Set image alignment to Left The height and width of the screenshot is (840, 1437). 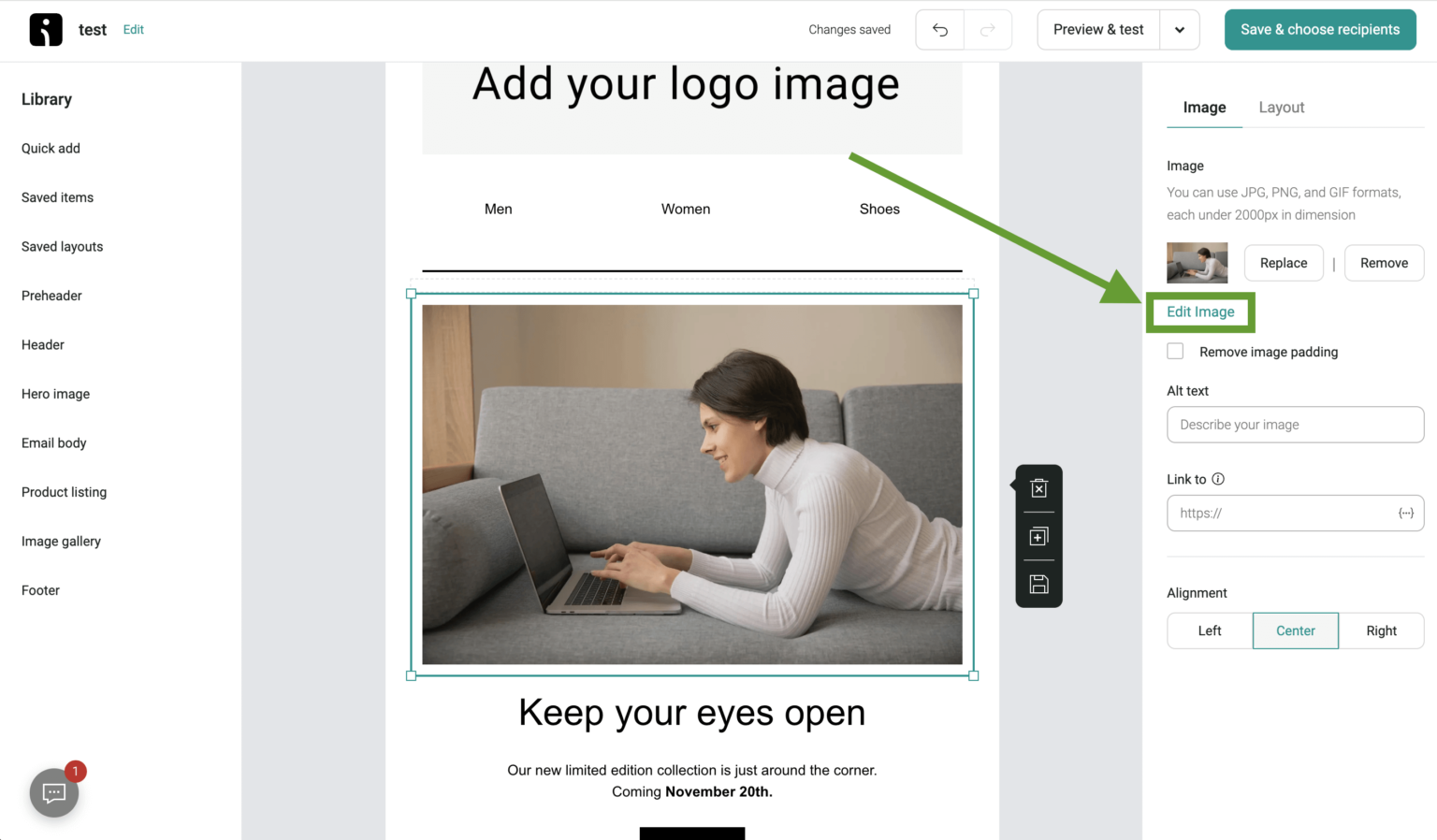pyautogui.click(x=1209, y=630)
